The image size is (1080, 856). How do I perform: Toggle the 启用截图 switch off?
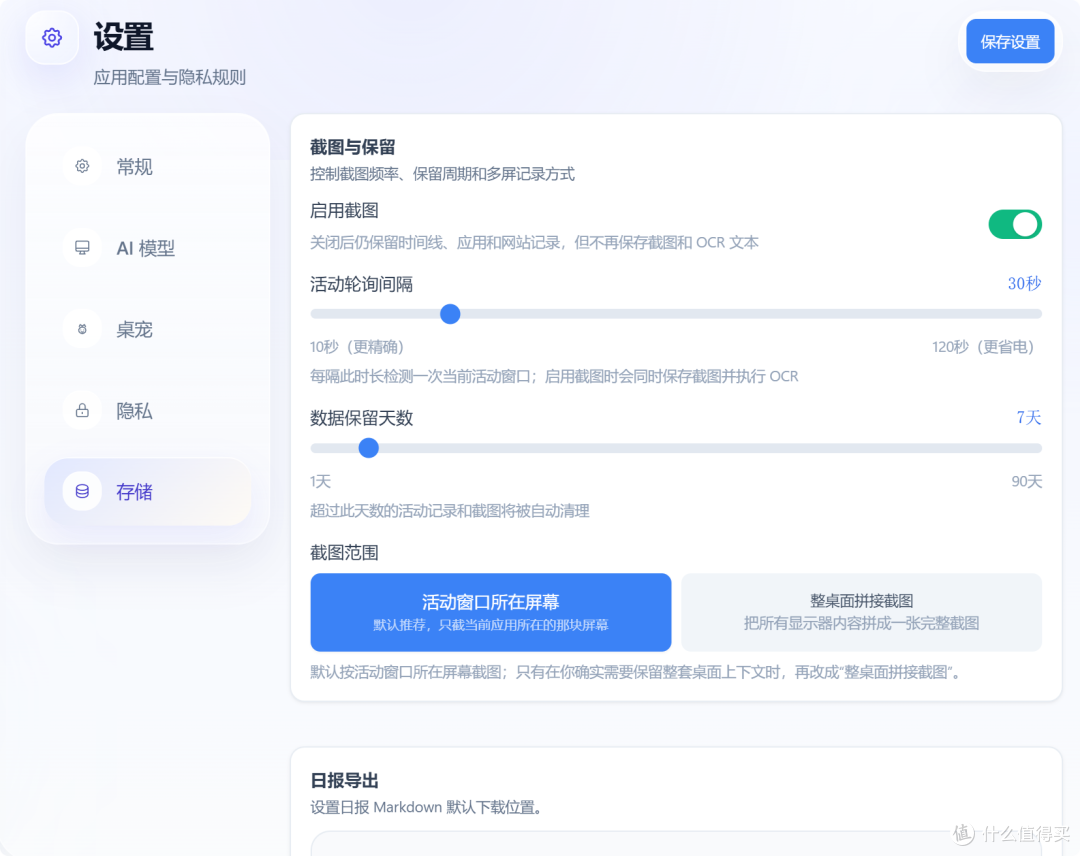[1015, 225]
